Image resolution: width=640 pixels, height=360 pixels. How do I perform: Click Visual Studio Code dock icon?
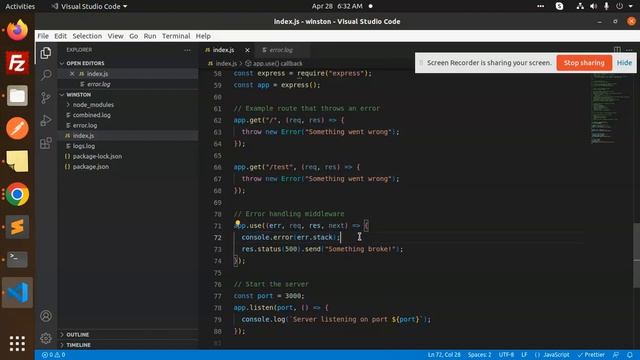(17, 292)
